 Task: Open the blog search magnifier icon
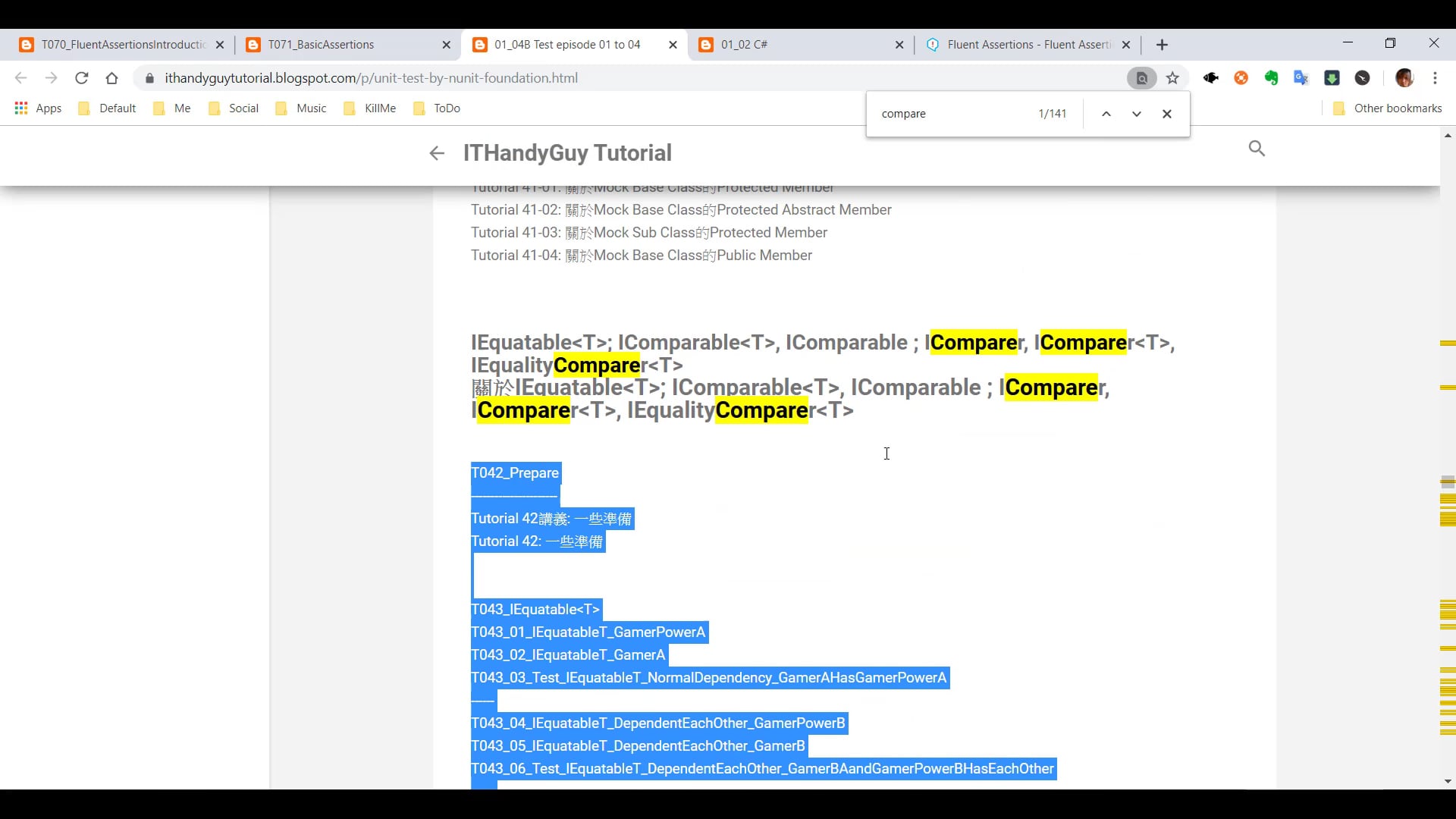pyautogui.click(x=1257, y=149)
